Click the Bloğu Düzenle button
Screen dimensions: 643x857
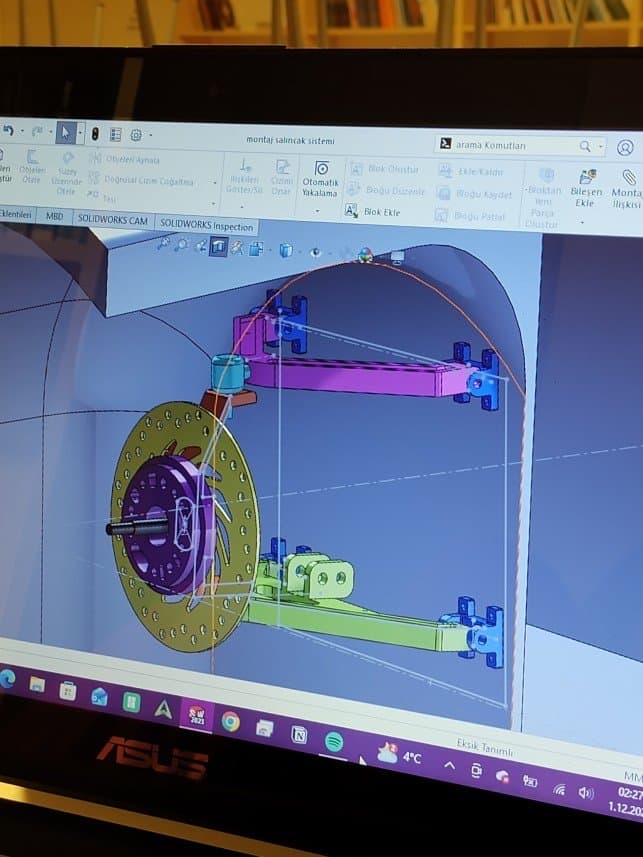click(386, 190)
